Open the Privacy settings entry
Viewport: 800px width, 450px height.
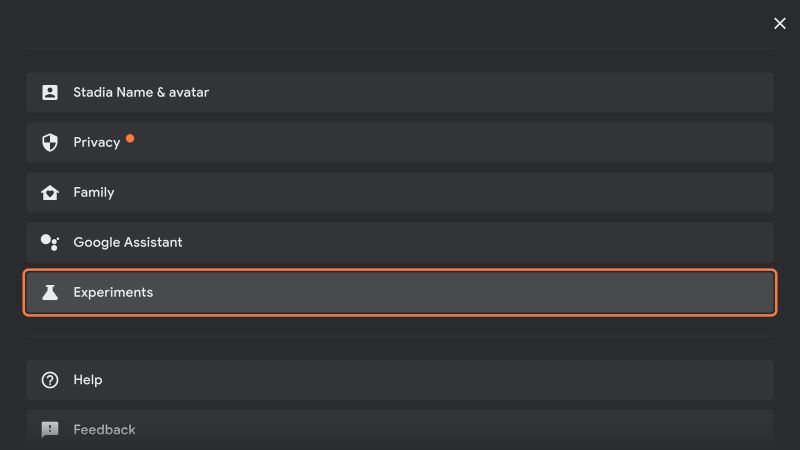tap(400, 142)
